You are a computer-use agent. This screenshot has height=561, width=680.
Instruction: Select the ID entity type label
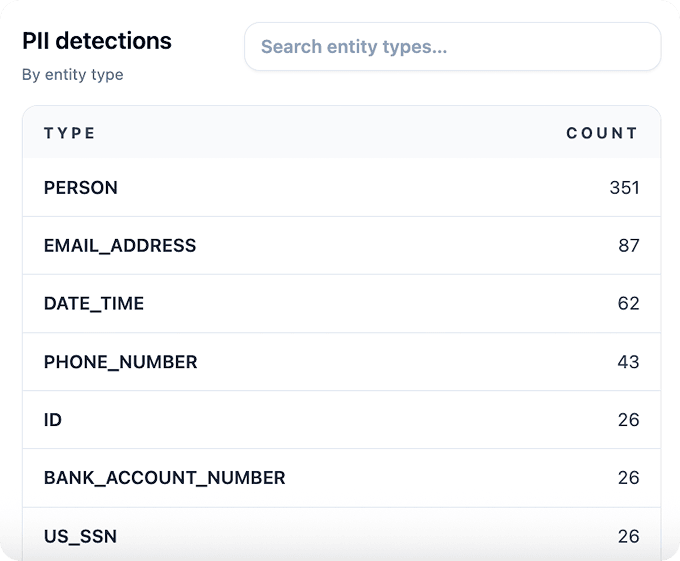(x=53, y=420)
